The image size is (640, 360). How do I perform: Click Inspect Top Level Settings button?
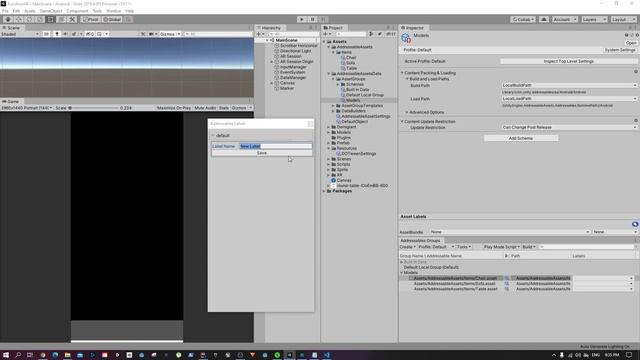click(x=569, y=61)
